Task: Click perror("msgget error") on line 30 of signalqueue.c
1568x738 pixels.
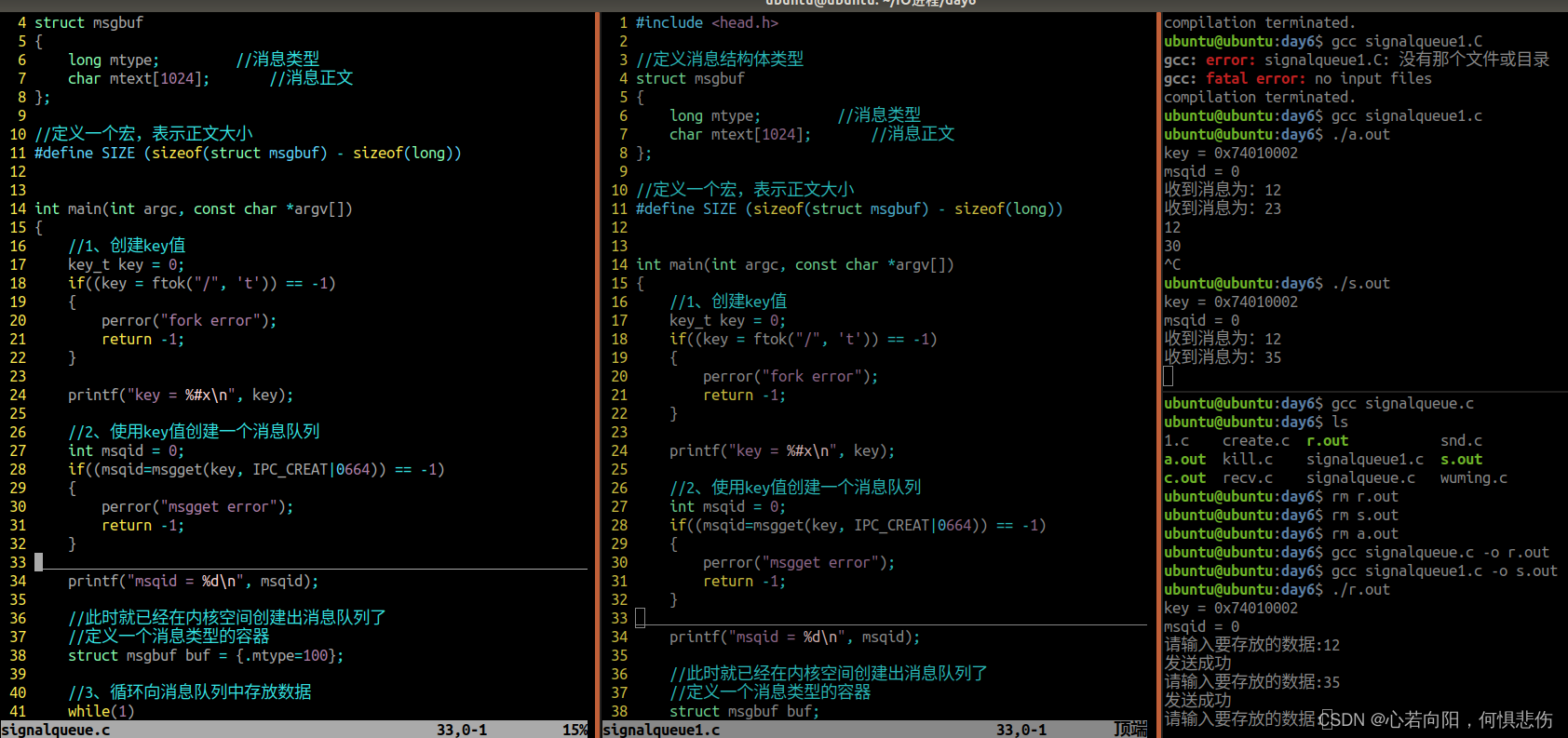Action: (197, 506)
